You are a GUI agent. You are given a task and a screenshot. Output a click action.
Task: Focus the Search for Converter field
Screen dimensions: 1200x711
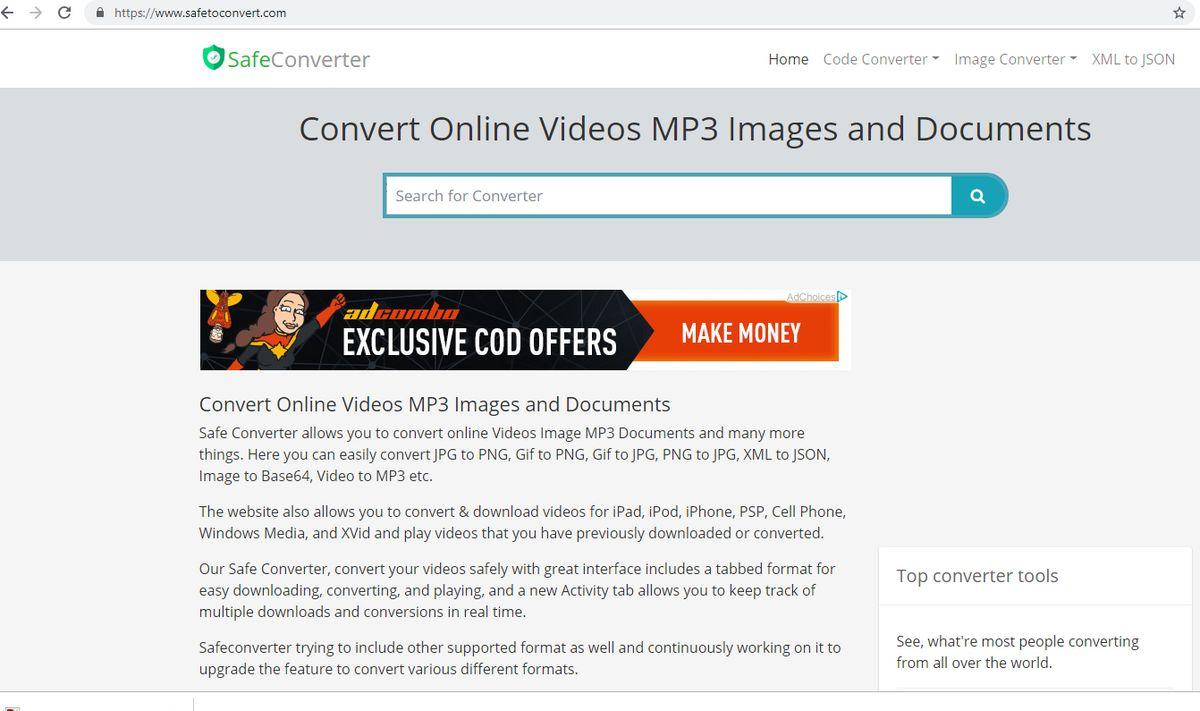(667, 196)
